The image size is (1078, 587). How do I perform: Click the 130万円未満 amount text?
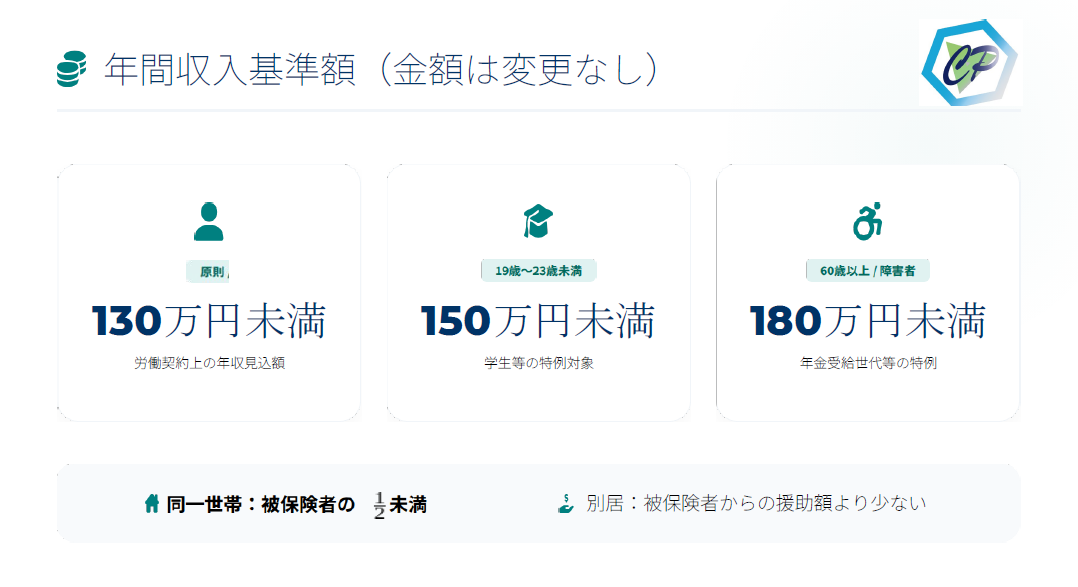pyautogui.click(x=209, y=322)
